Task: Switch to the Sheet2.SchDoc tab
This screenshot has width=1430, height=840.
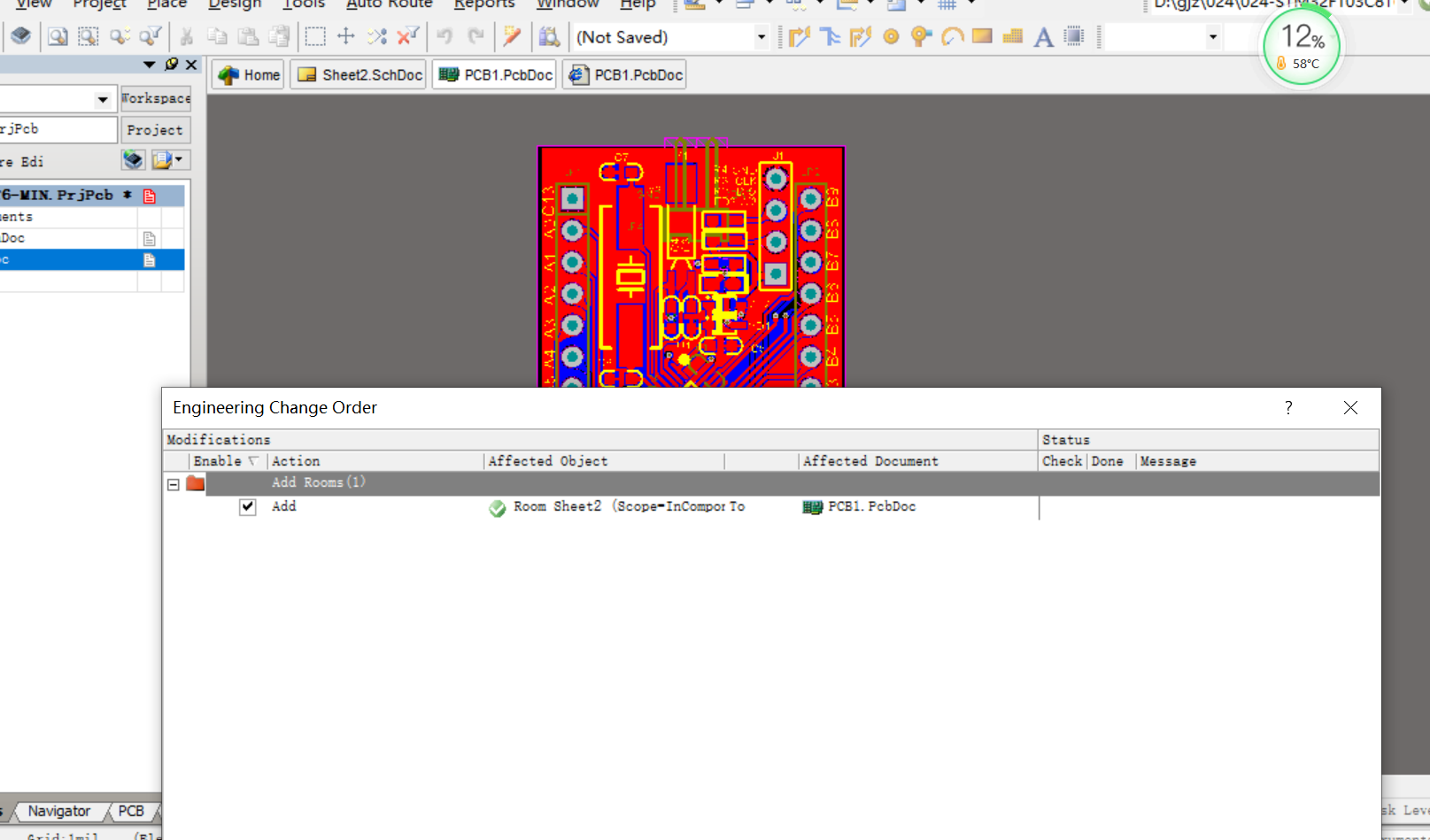Action: 359,75
